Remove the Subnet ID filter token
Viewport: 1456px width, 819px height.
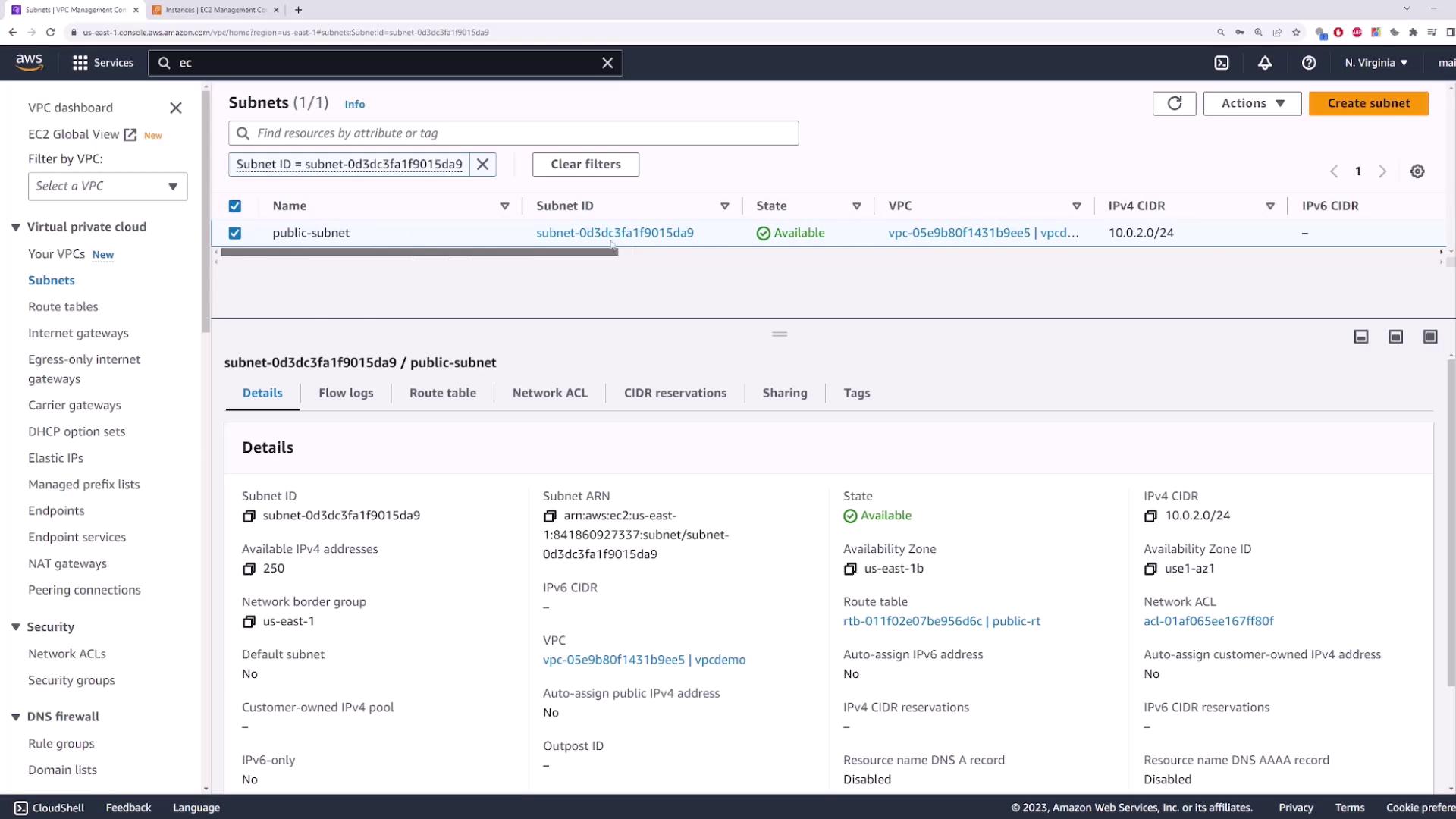point(482,165)
